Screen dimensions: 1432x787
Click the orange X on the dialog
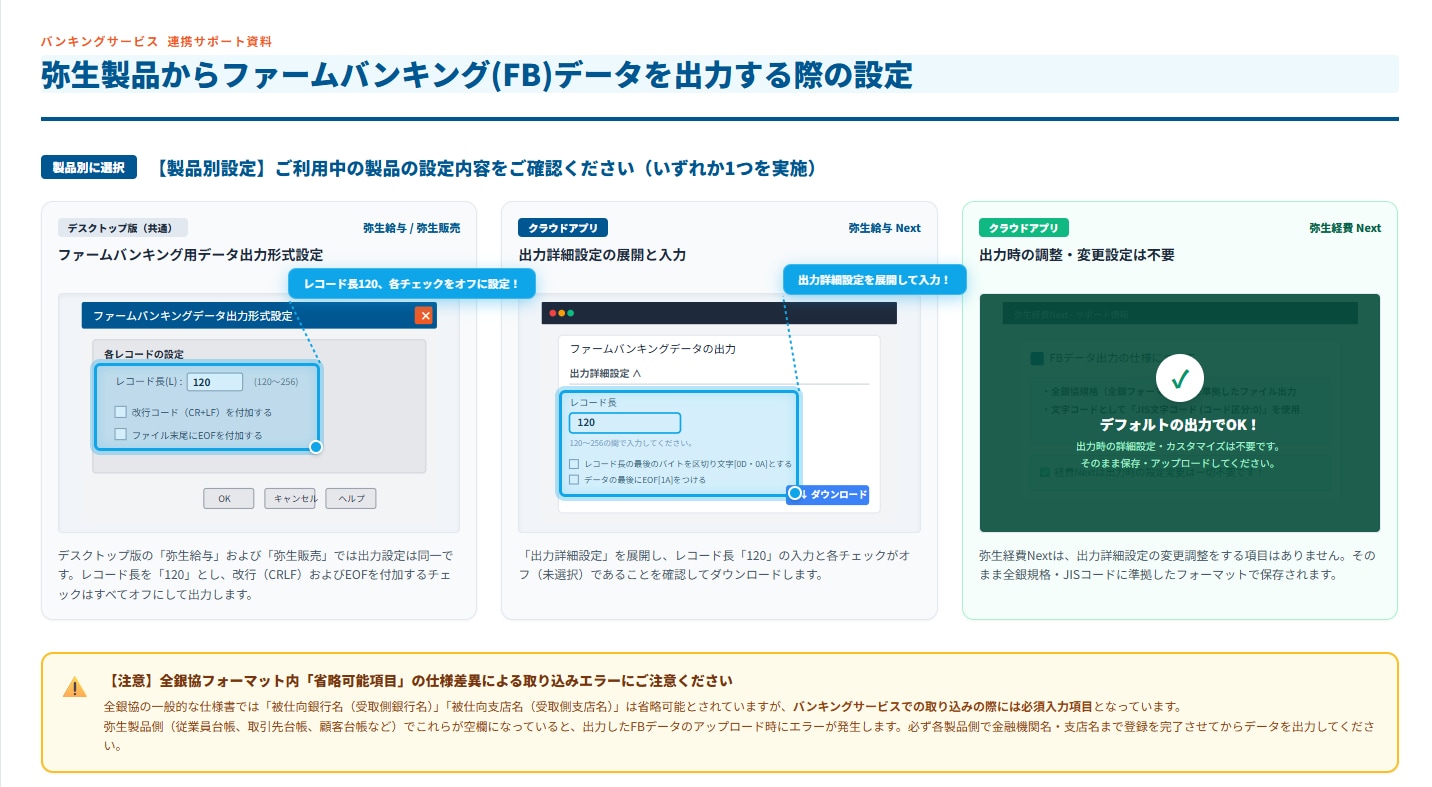pos(424,316)
